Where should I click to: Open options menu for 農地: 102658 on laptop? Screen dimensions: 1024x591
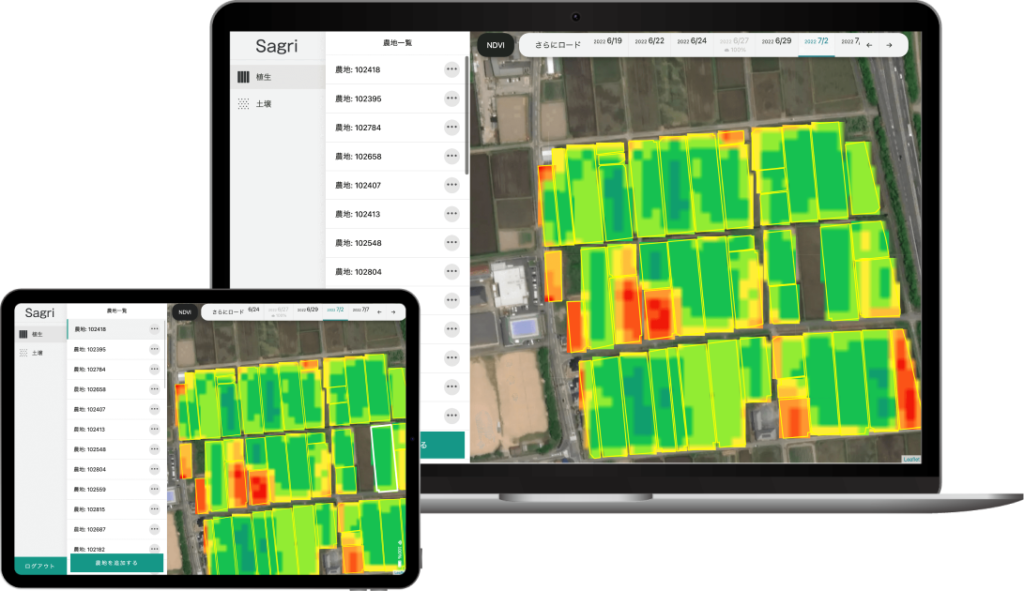coord(451,156)
